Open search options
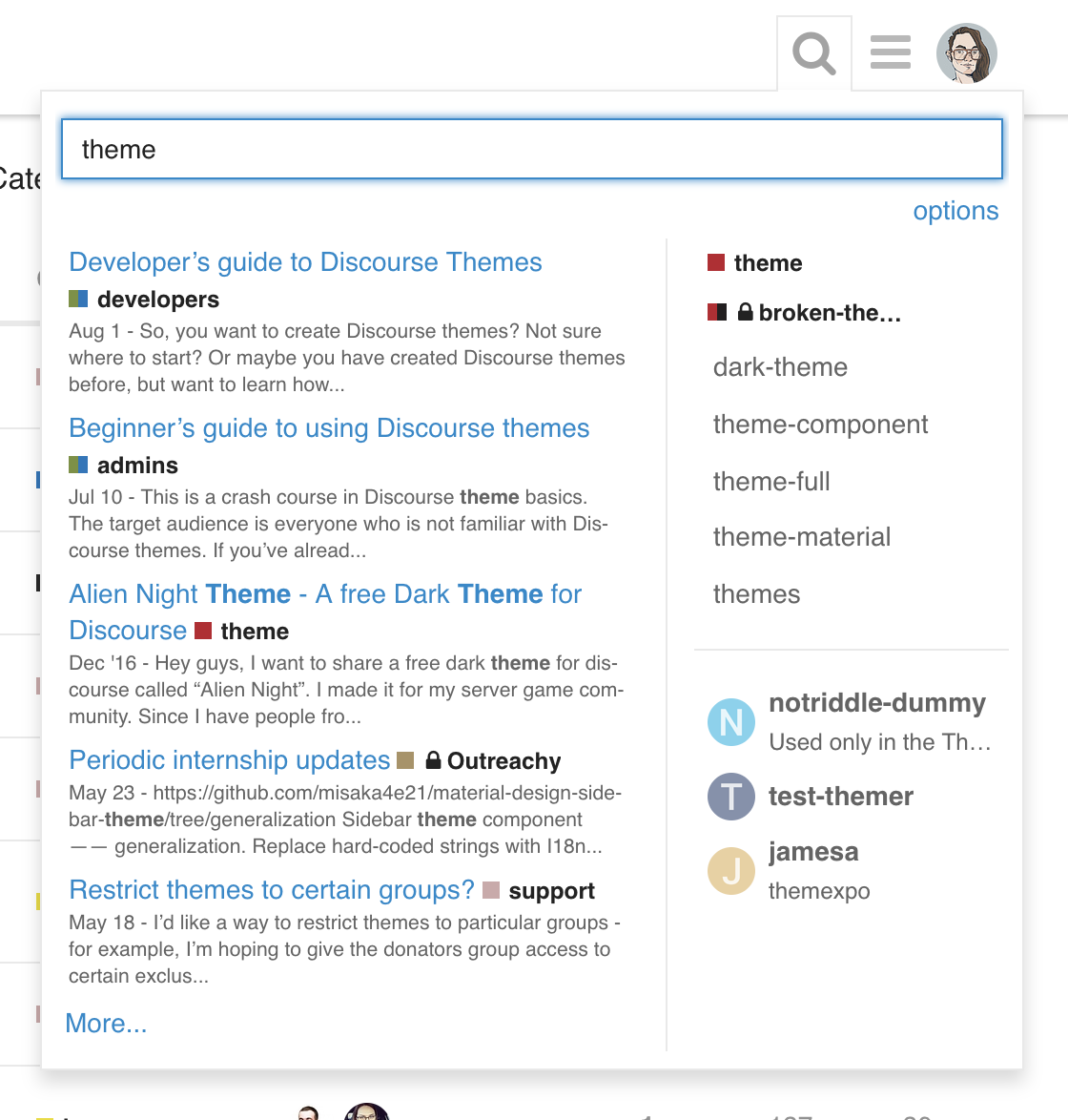The height and width of the screenshot is (1120, 1068). tap(955, 211)
